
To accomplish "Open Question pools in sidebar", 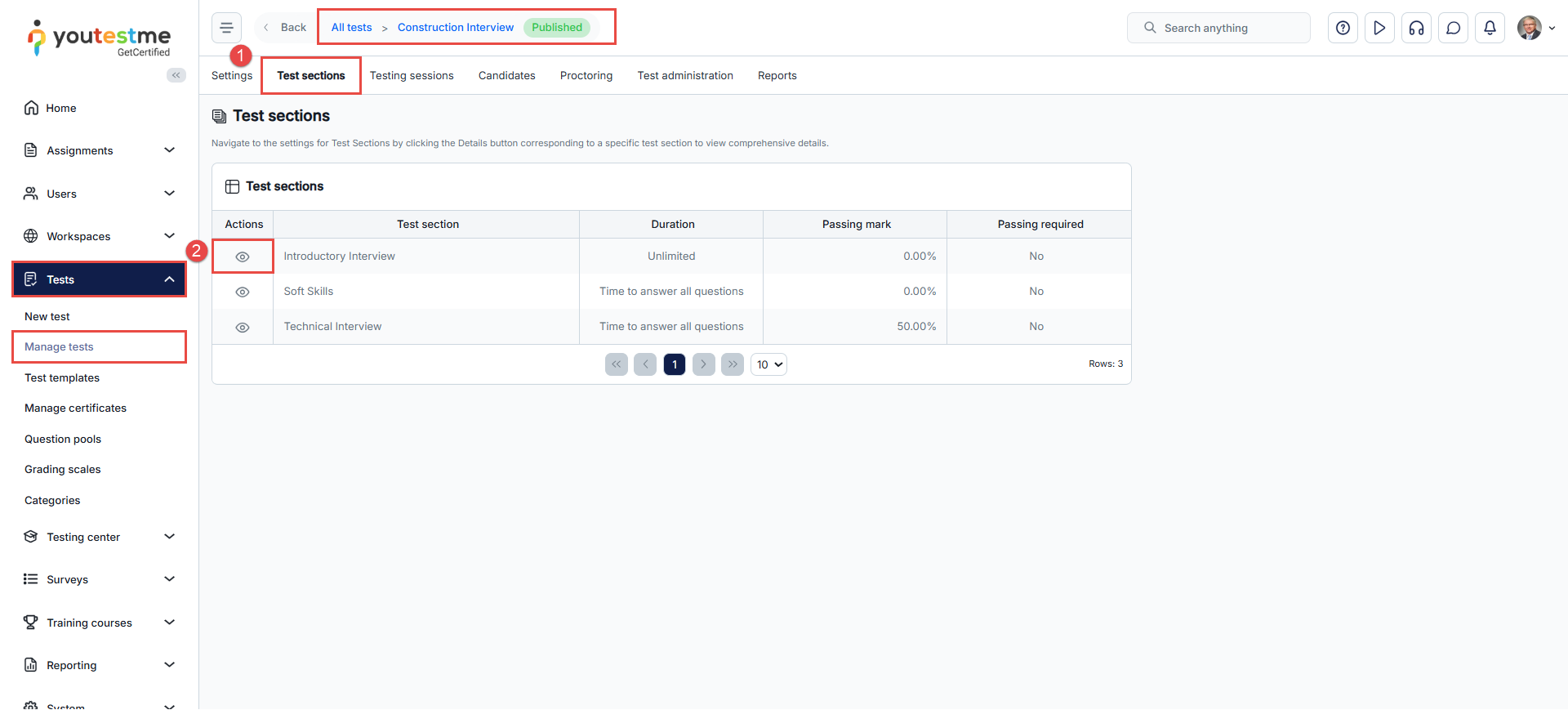I will pyautogui.click(x=63, y=439).
